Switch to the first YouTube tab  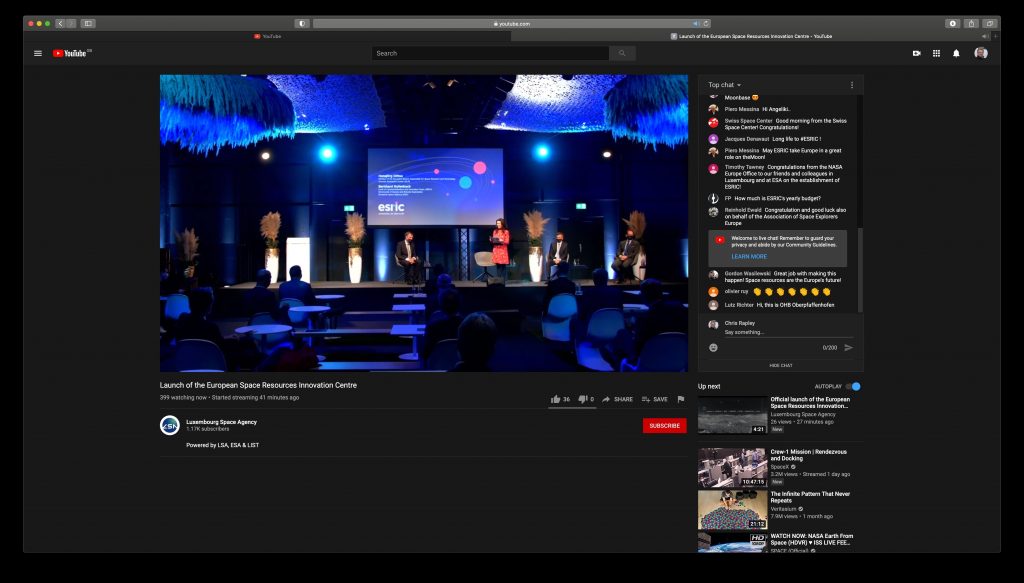[x=268, y=37]
